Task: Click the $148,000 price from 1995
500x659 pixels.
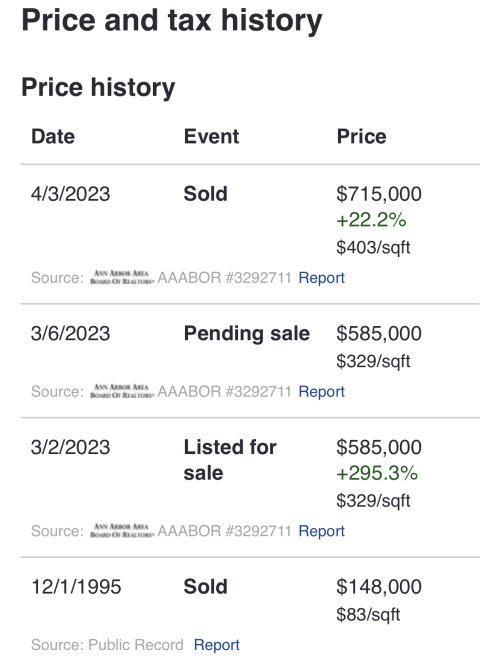Action: pos(379,587)
